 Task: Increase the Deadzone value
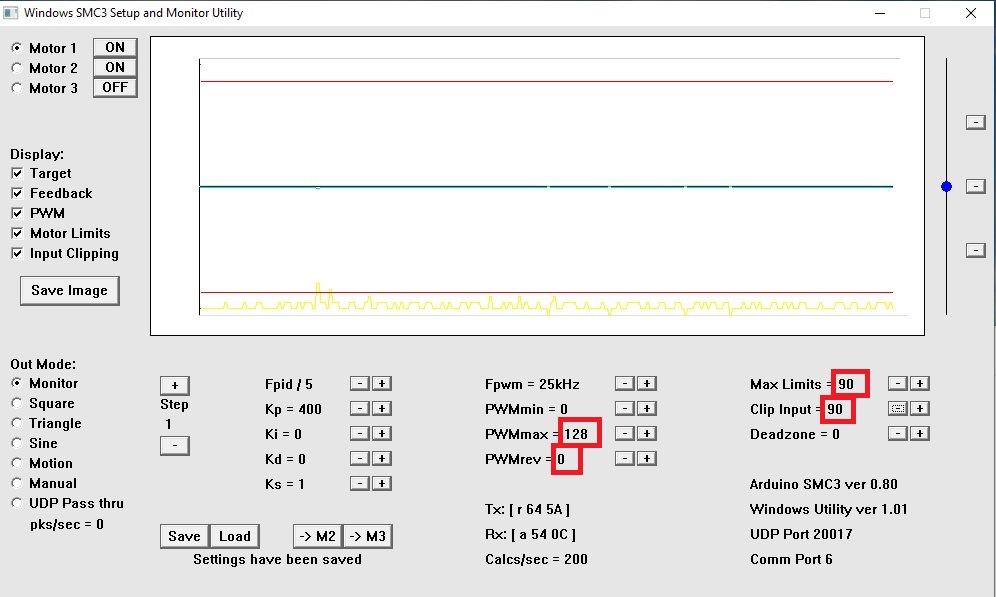tap(920, 433)
